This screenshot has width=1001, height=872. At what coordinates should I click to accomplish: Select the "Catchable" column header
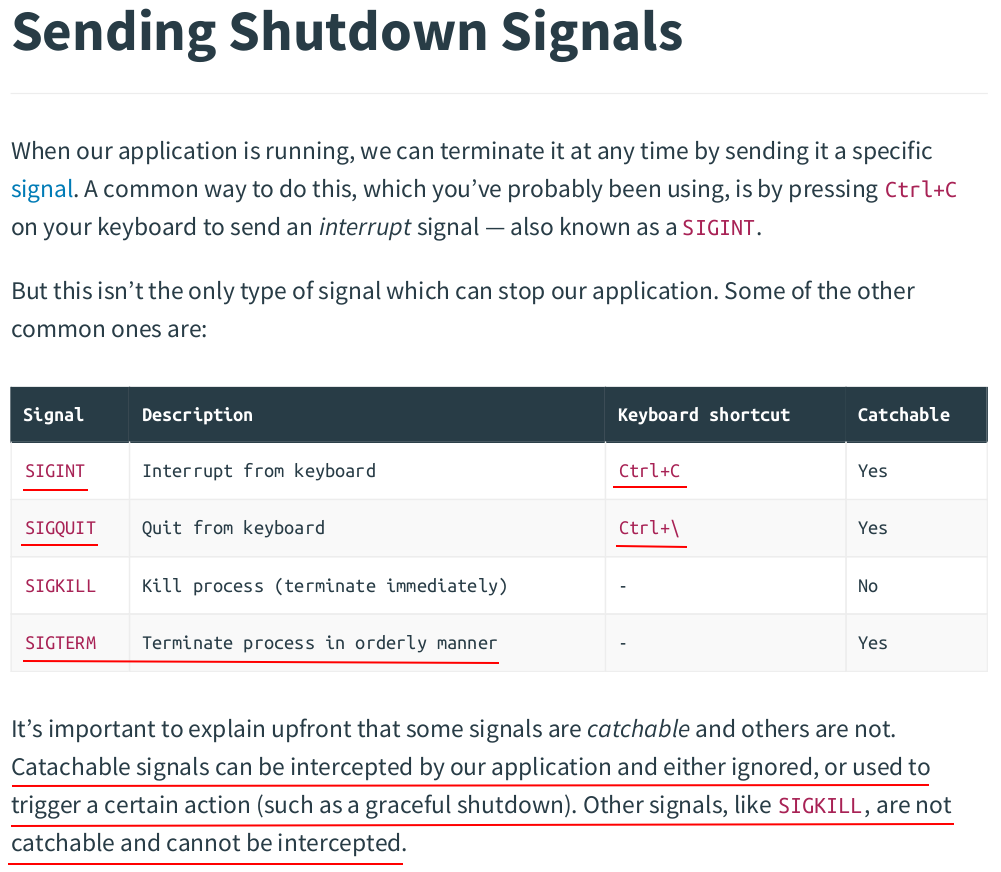tap(903, 415)
